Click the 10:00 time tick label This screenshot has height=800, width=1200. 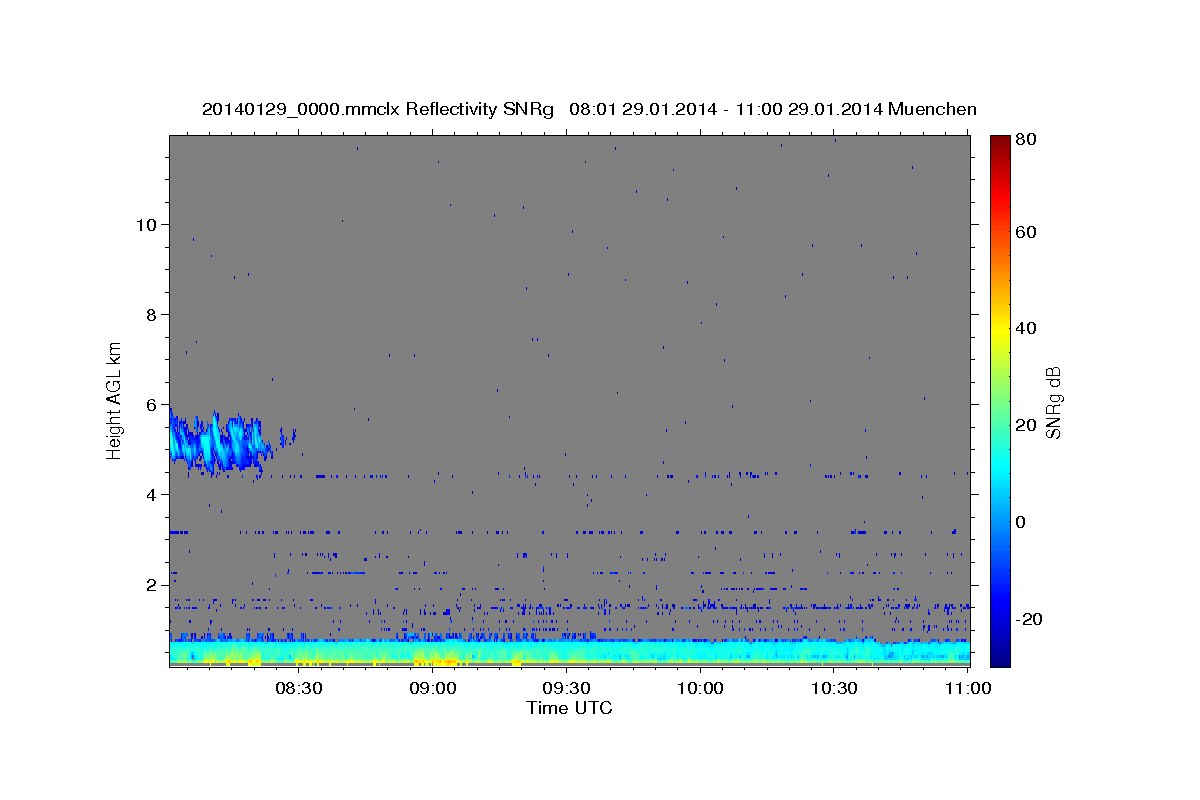click(x=700, y=689)
